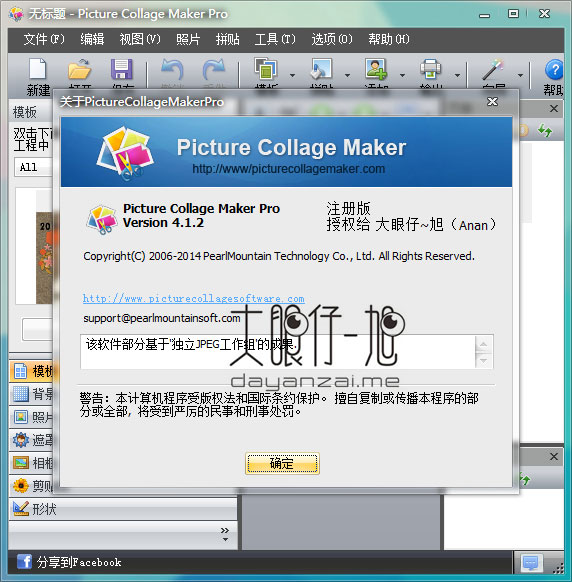Open the 文件(F) menu

[44, 39]
